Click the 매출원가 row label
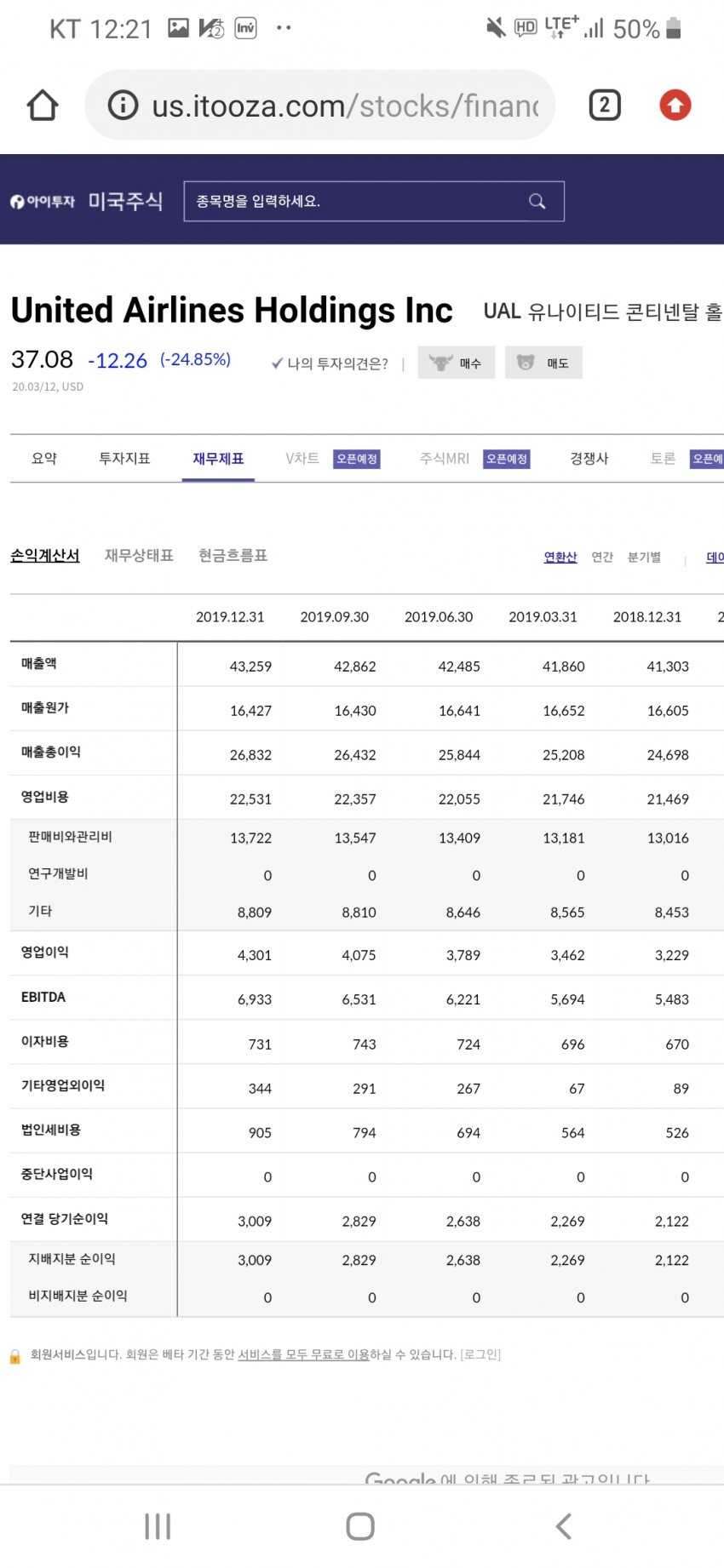Viewport: 724px width, 1568px height. 45,707
